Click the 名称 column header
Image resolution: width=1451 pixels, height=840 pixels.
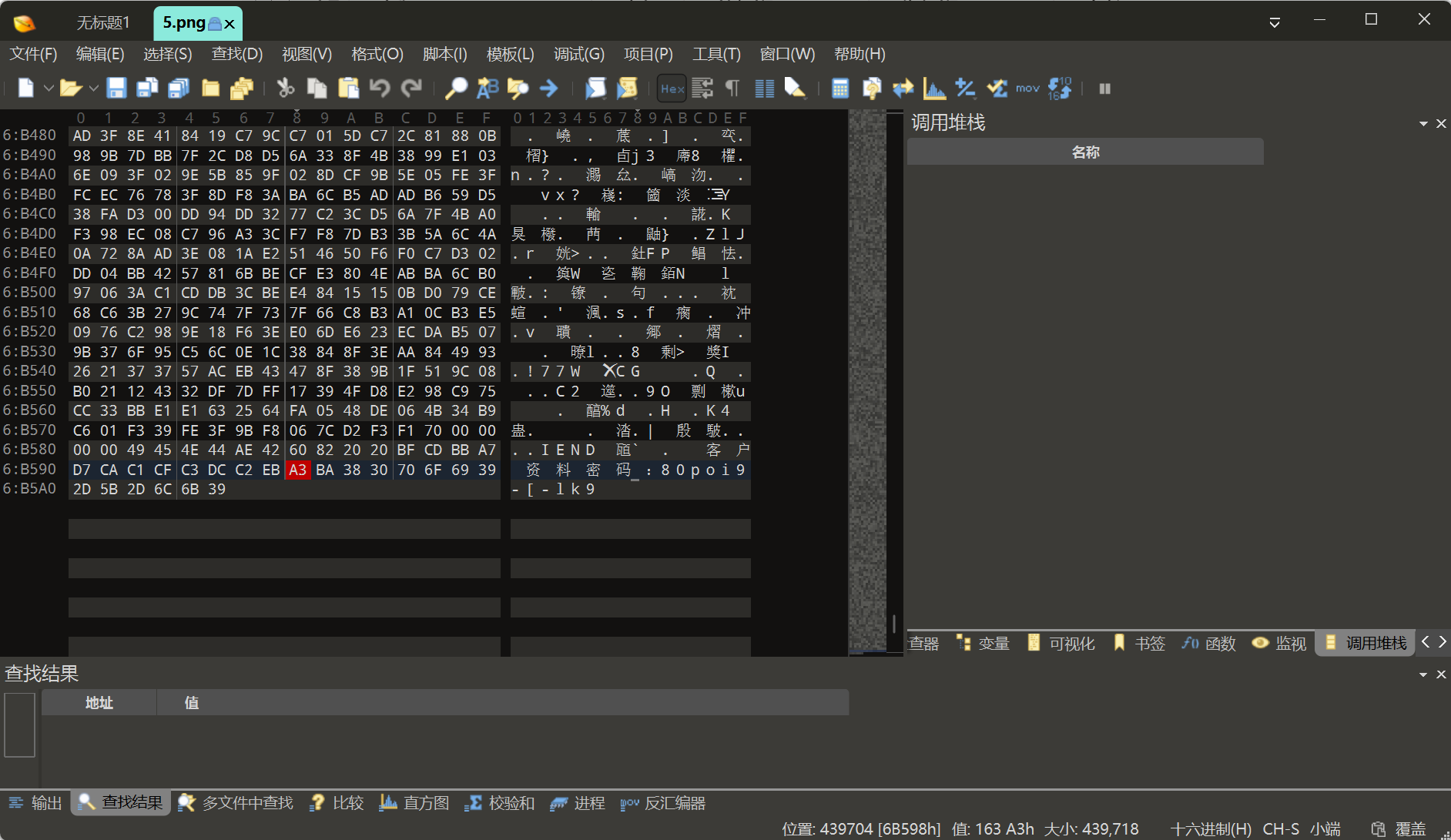click(x=1085, y=152)
